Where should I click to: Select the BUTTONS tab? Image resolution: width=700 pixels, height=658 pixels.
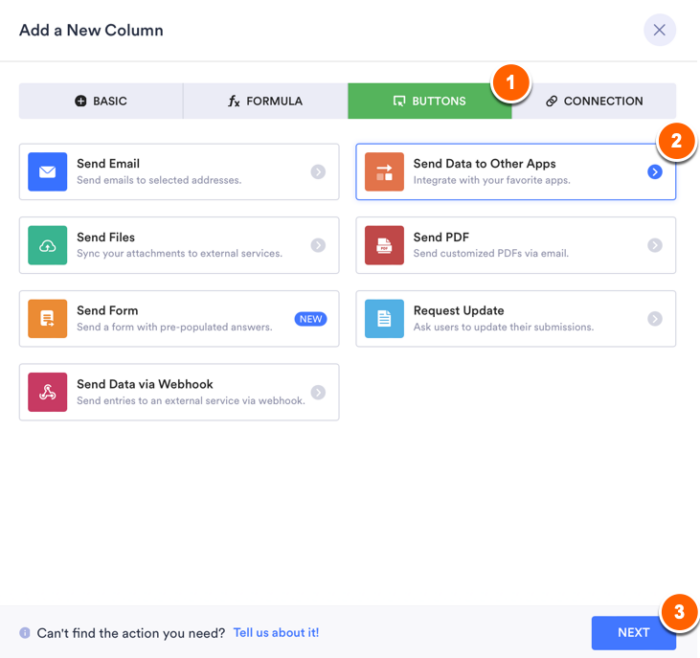[429, 101]
